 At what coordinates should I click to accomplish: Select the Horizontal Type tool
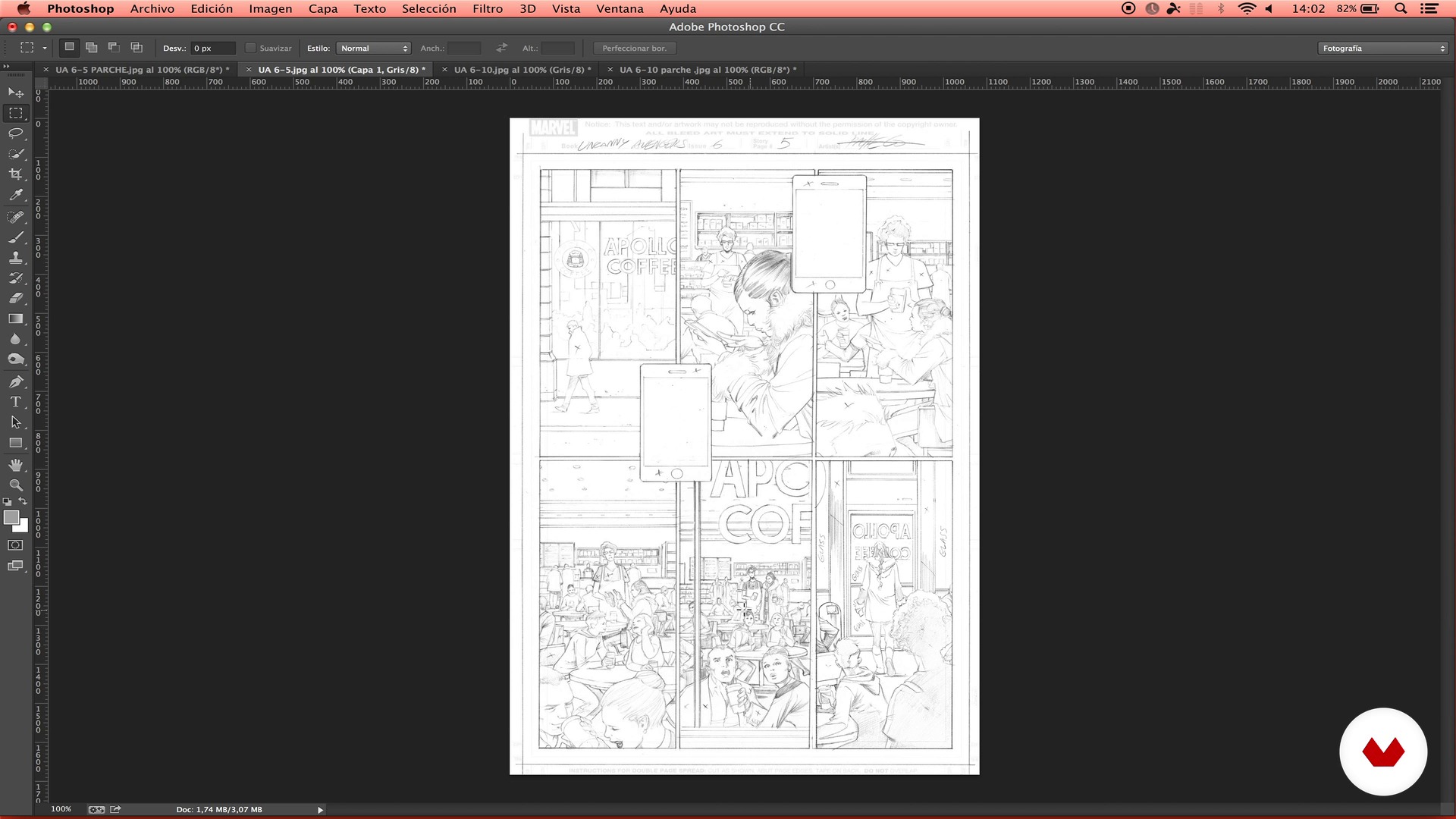[15, 402]
